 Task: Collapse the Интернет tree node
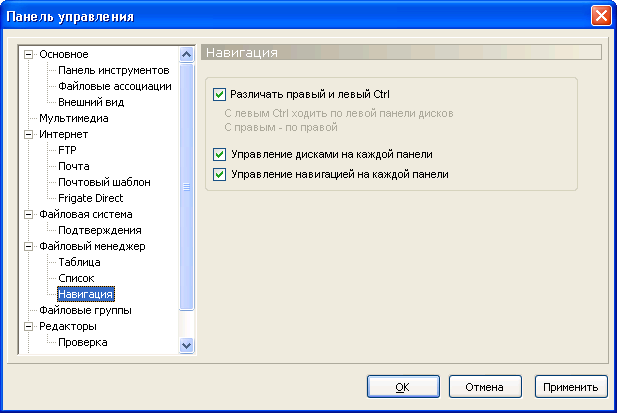tap(28, 134)
